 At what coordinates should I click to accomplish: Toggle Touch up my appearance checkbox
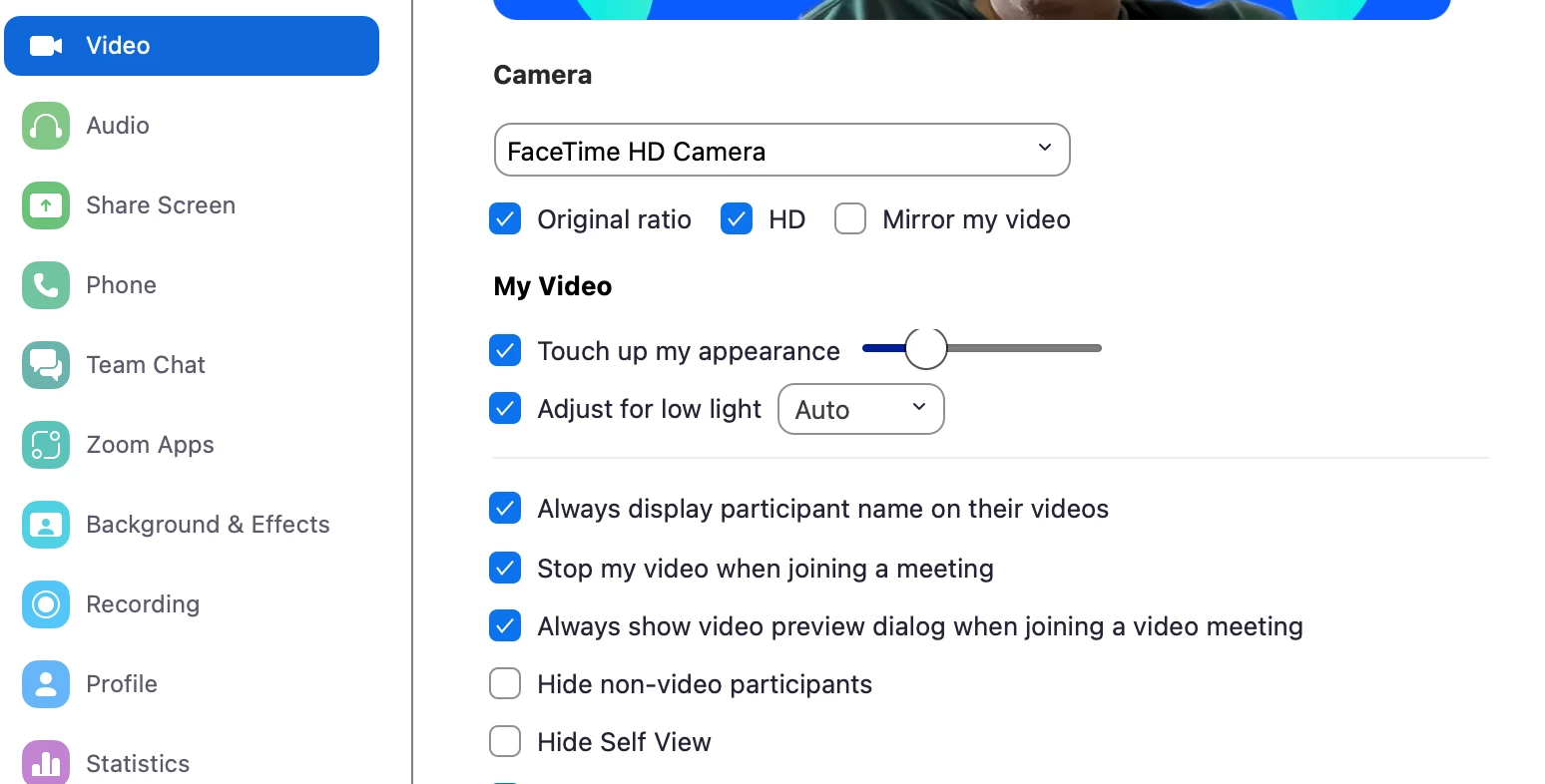(505, 350)
